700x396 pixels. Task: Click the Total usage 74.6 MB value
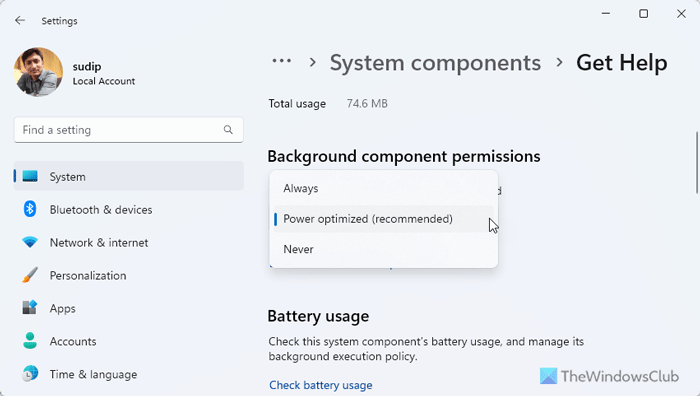pos(367,104)
